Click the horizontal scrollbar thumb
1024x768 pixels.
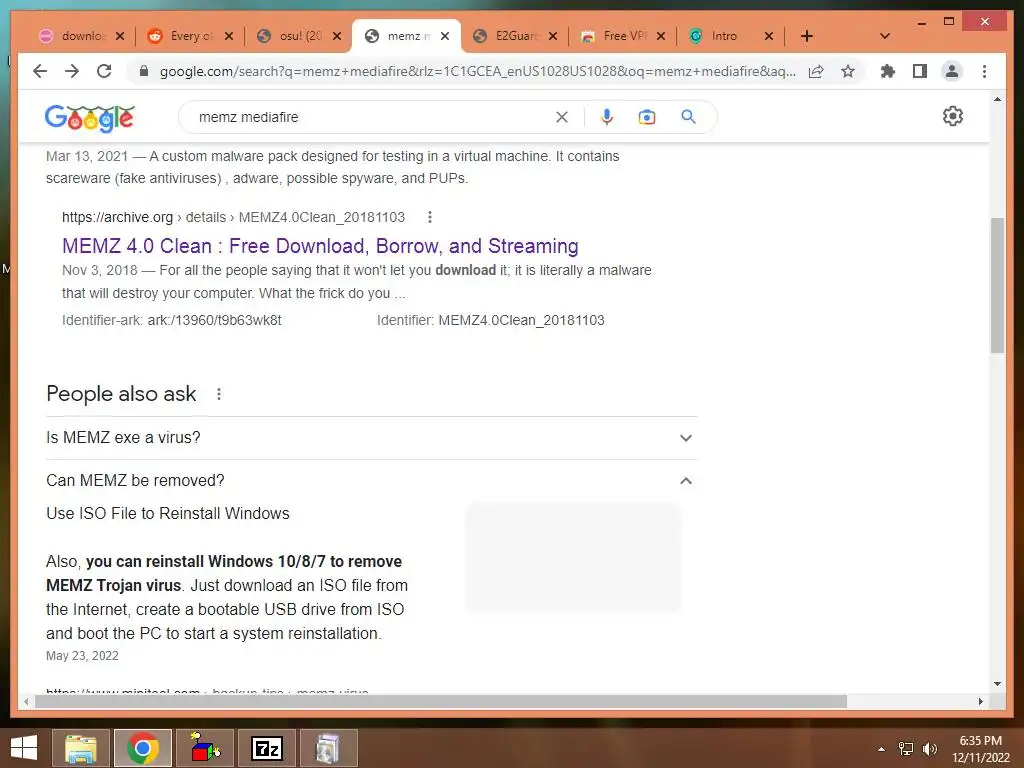(441, 701)
